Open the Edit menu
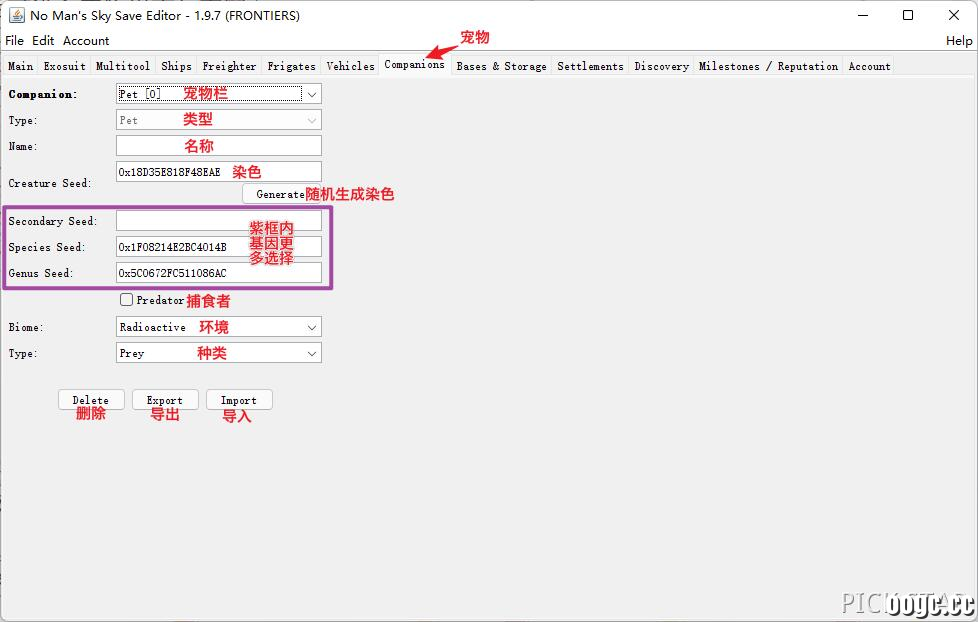Screen dimensions: 978x622 coord(43,41)
